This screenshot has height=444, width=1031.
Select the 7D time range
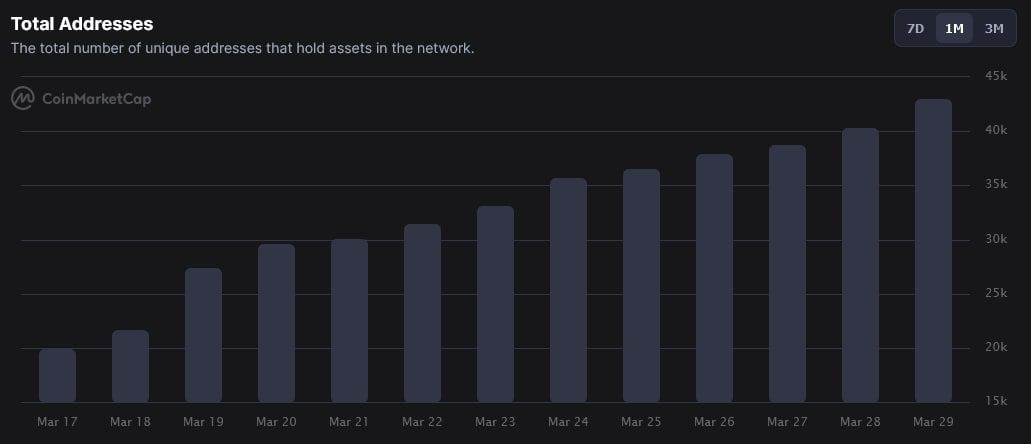click(915, 28)
